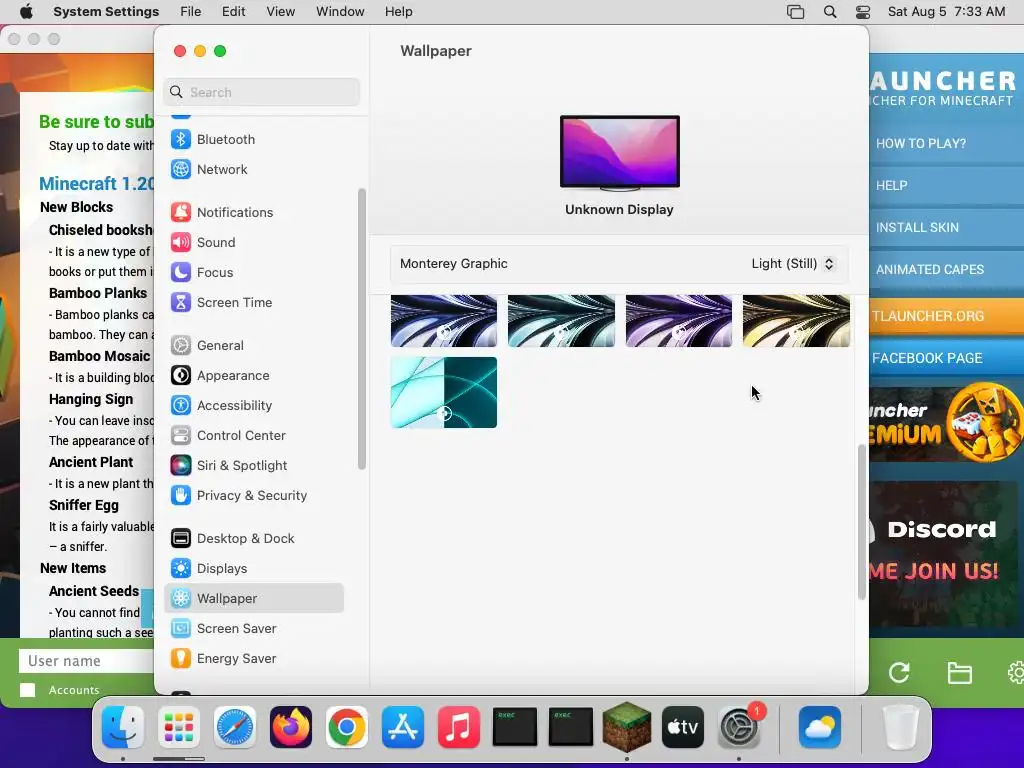This screenshot has height=768, width=1024.
Task: Open the Light (Still) appearance dropdown
Action: click(x=792, y=264)
